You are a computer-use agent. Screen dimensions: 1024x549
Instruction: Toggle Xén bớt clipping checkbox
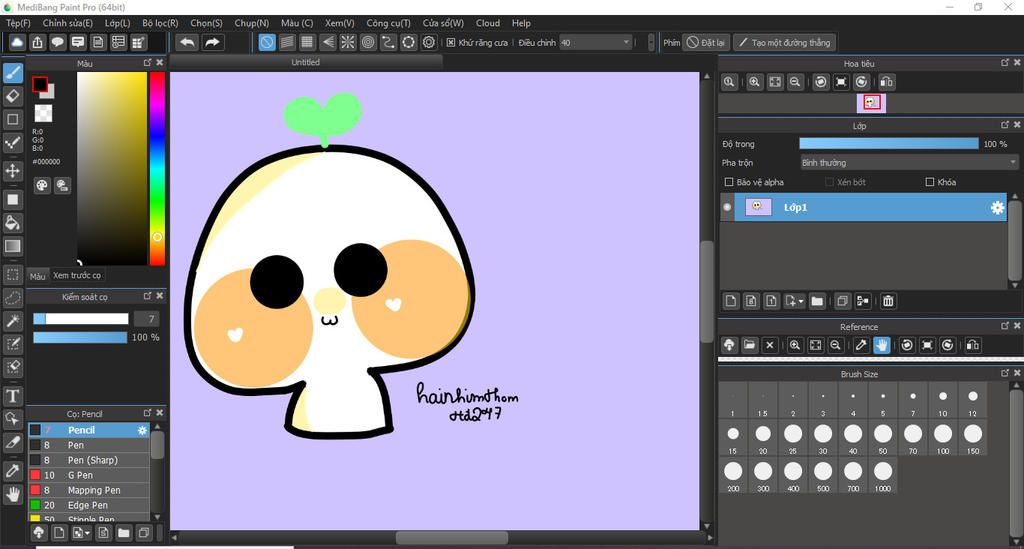829,182
